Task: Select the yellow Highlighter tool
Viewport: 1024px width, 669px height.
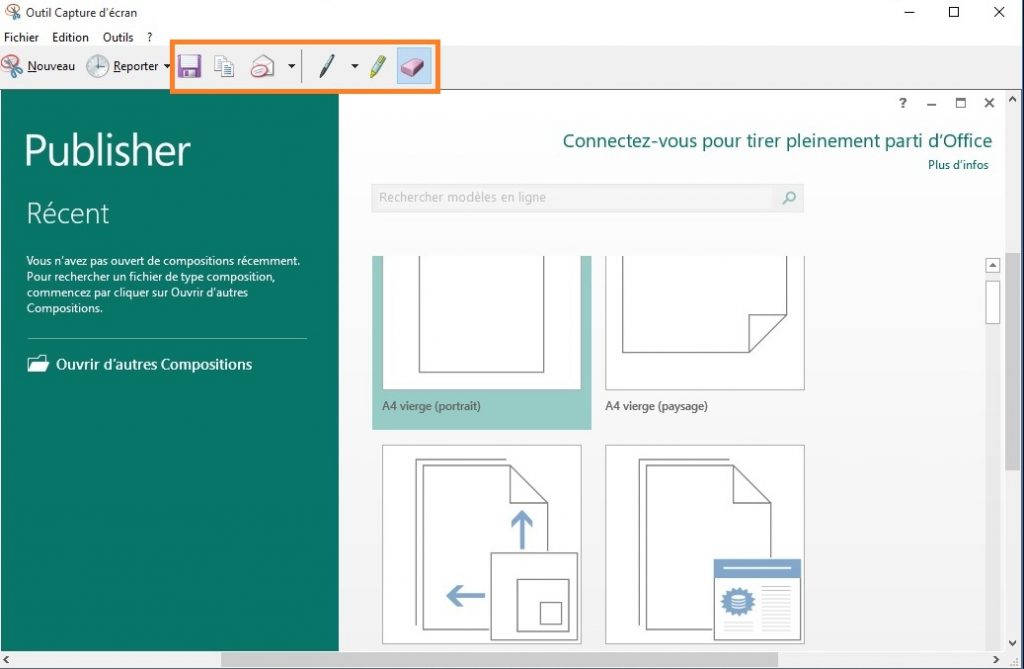Action: pyautogui.click(x=378, y=66)
